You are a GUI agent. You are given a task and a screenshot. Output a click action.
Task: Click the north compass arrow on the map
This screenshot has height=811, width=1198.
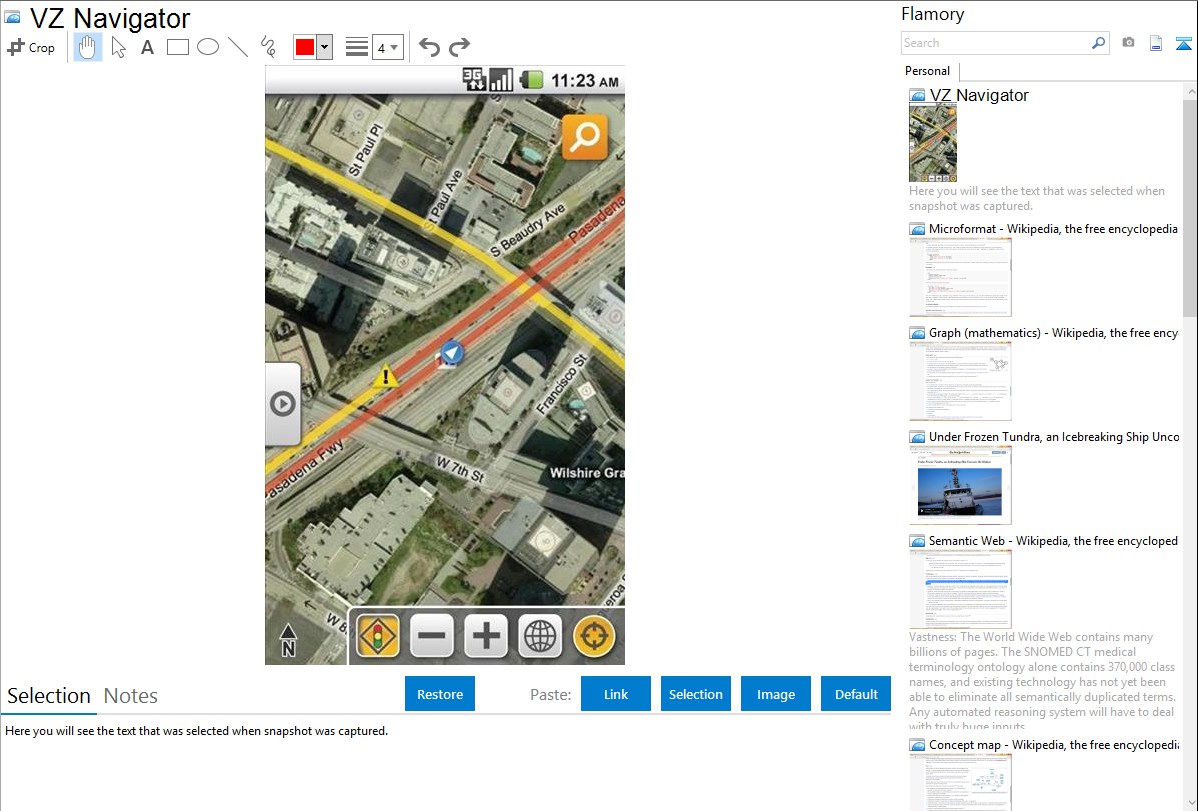tap(288, 641)
